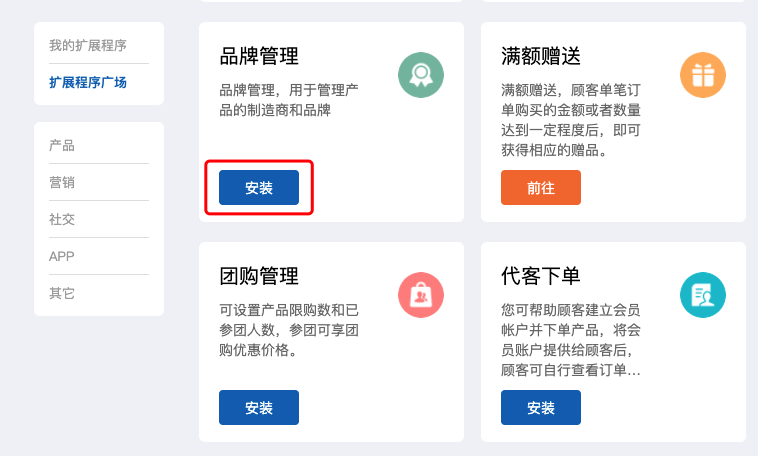Click the 代客下单 card title
The height and width of the screenshot is (456, 758).
(540, 276)
